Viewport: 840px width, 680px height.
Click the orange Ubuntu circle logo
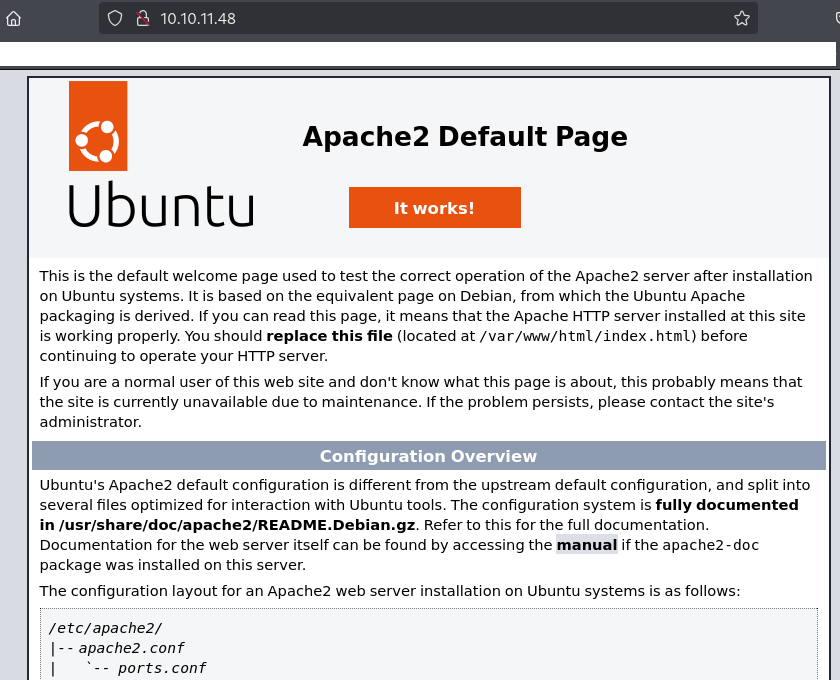click(x=98, y=126)
